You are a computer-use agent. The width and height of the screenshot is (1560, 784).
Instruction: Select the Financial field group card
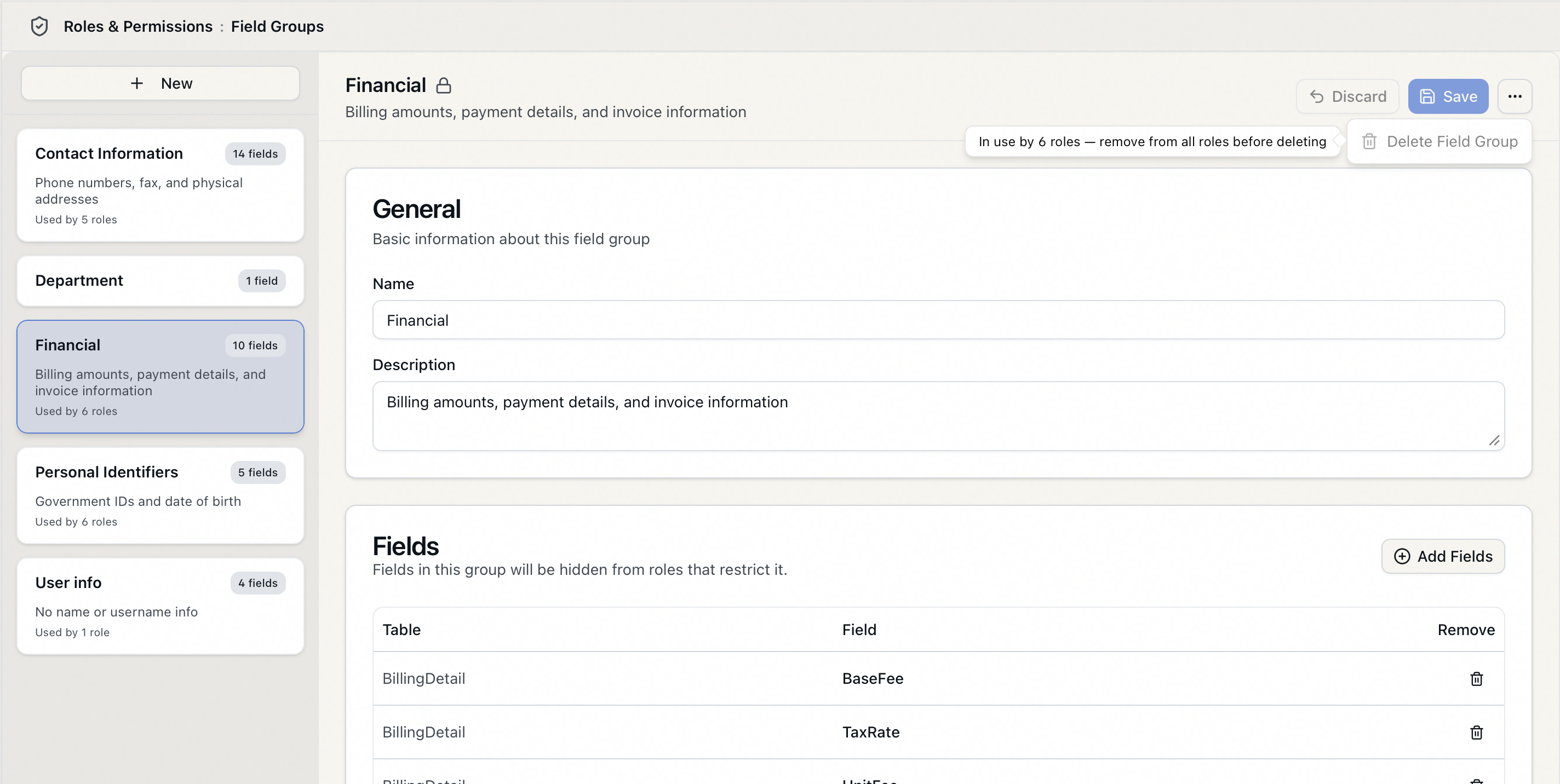[160, 377]
